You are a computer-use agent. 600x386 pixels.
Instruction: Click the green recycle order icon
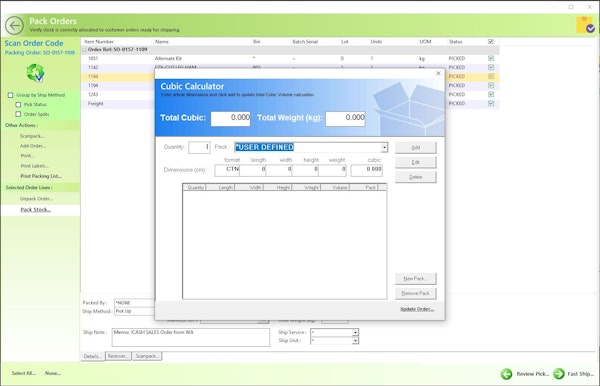(x=36, y=73)
